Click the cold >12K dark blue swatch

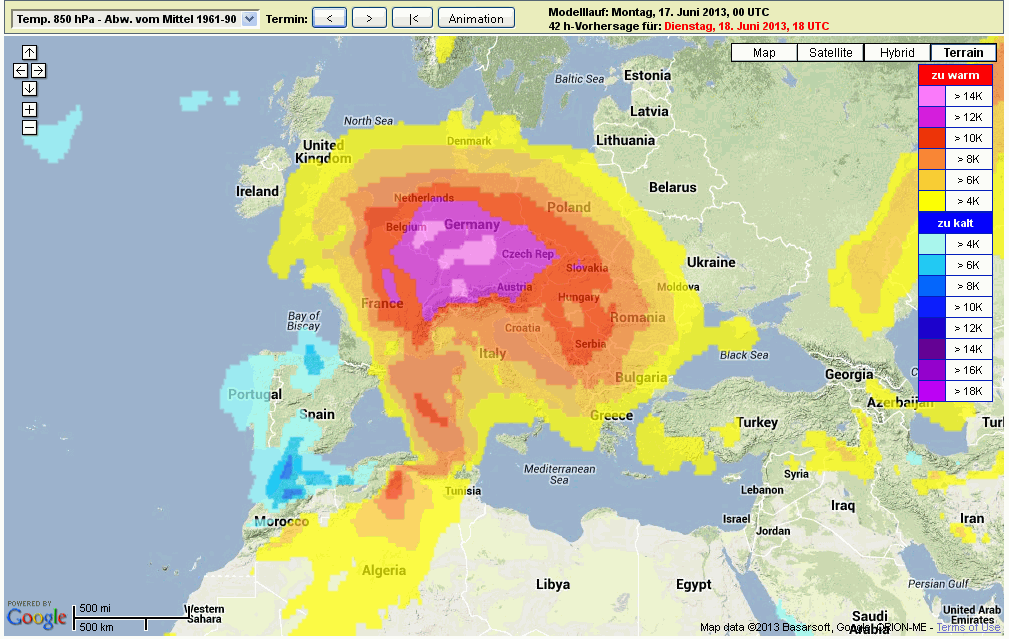[x=932, y=328]
